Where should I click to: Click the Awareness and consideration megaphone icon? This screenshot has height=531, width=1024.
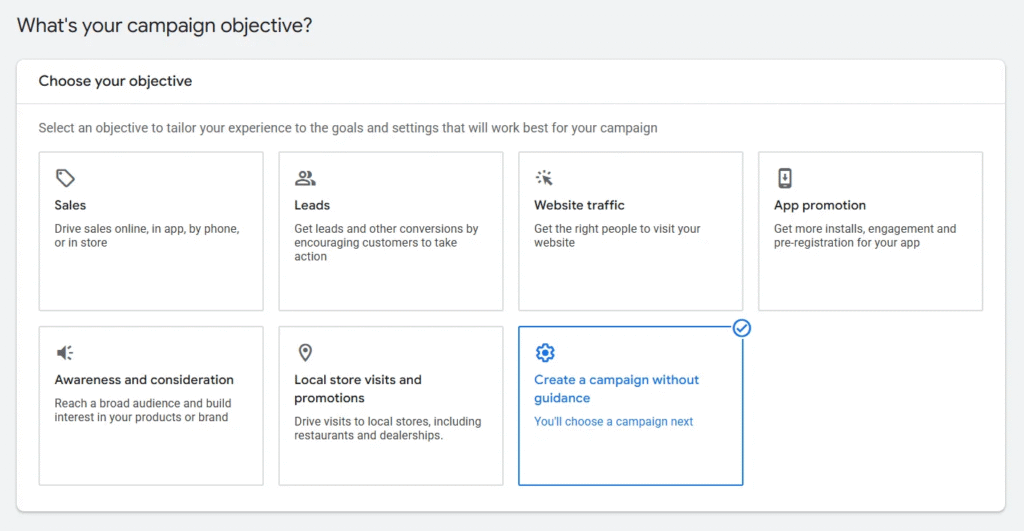[x=65, y=353]
